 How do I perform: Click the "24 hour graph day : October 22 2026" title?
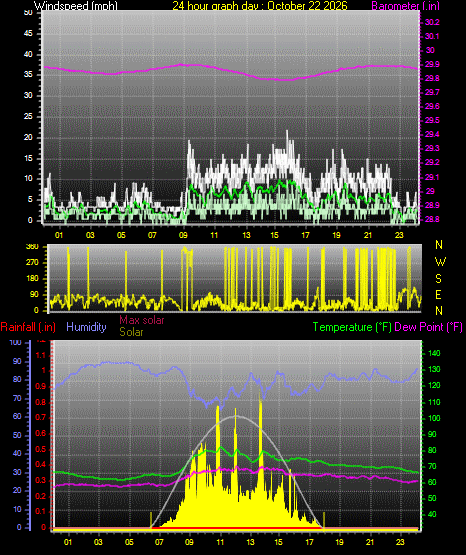(260, 6)
